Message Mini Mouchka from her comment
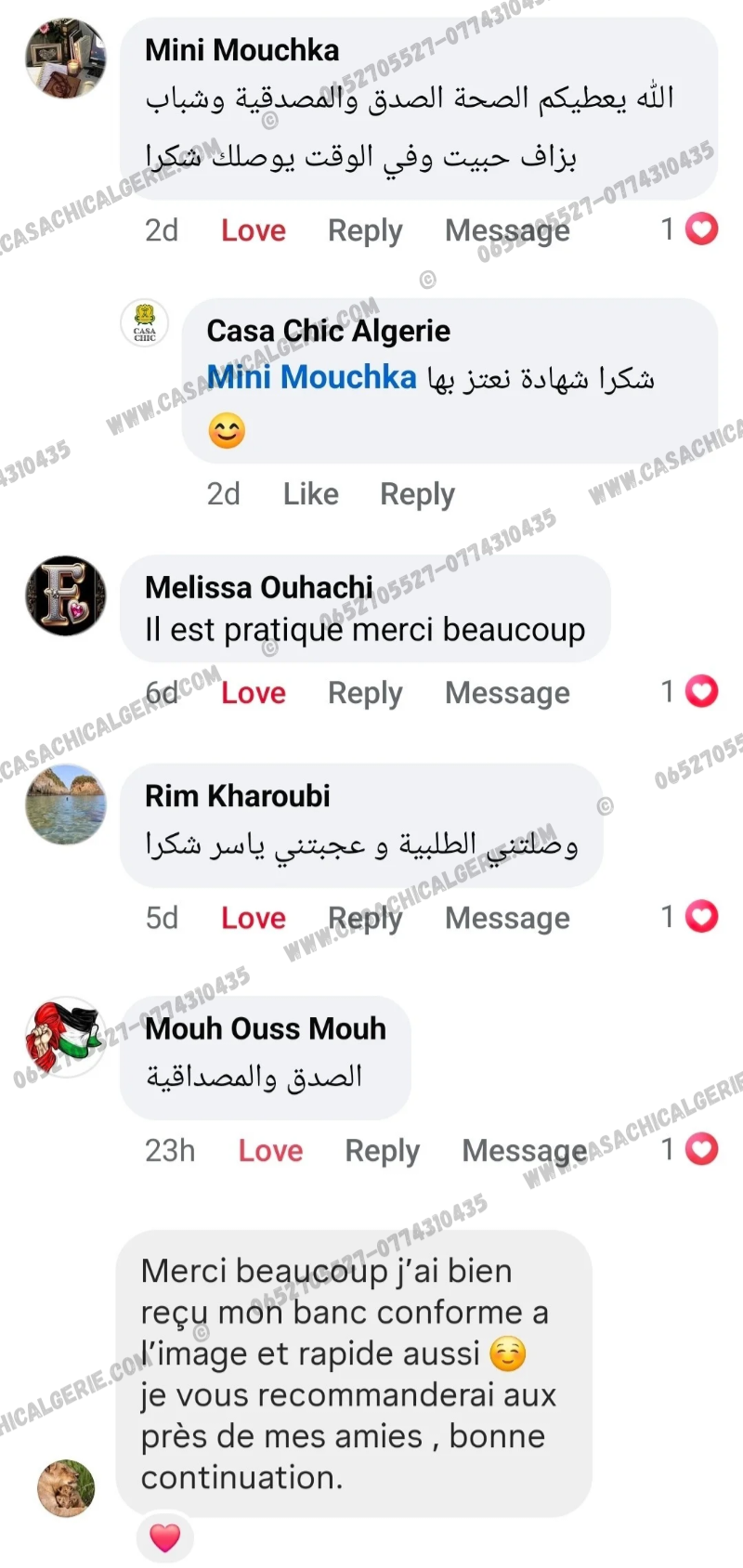The image size is (743, 1568). point(507,230)
